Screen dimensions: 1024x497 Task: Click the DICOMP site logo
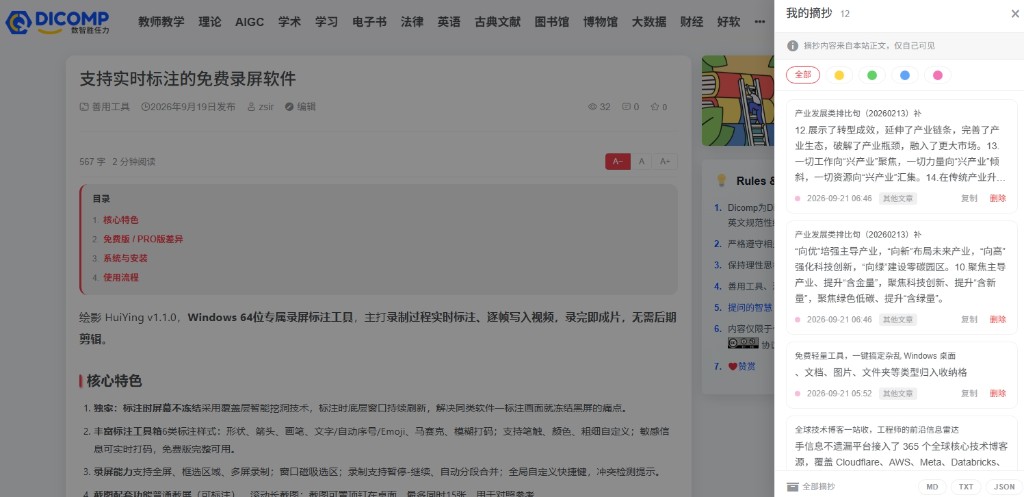57,22
